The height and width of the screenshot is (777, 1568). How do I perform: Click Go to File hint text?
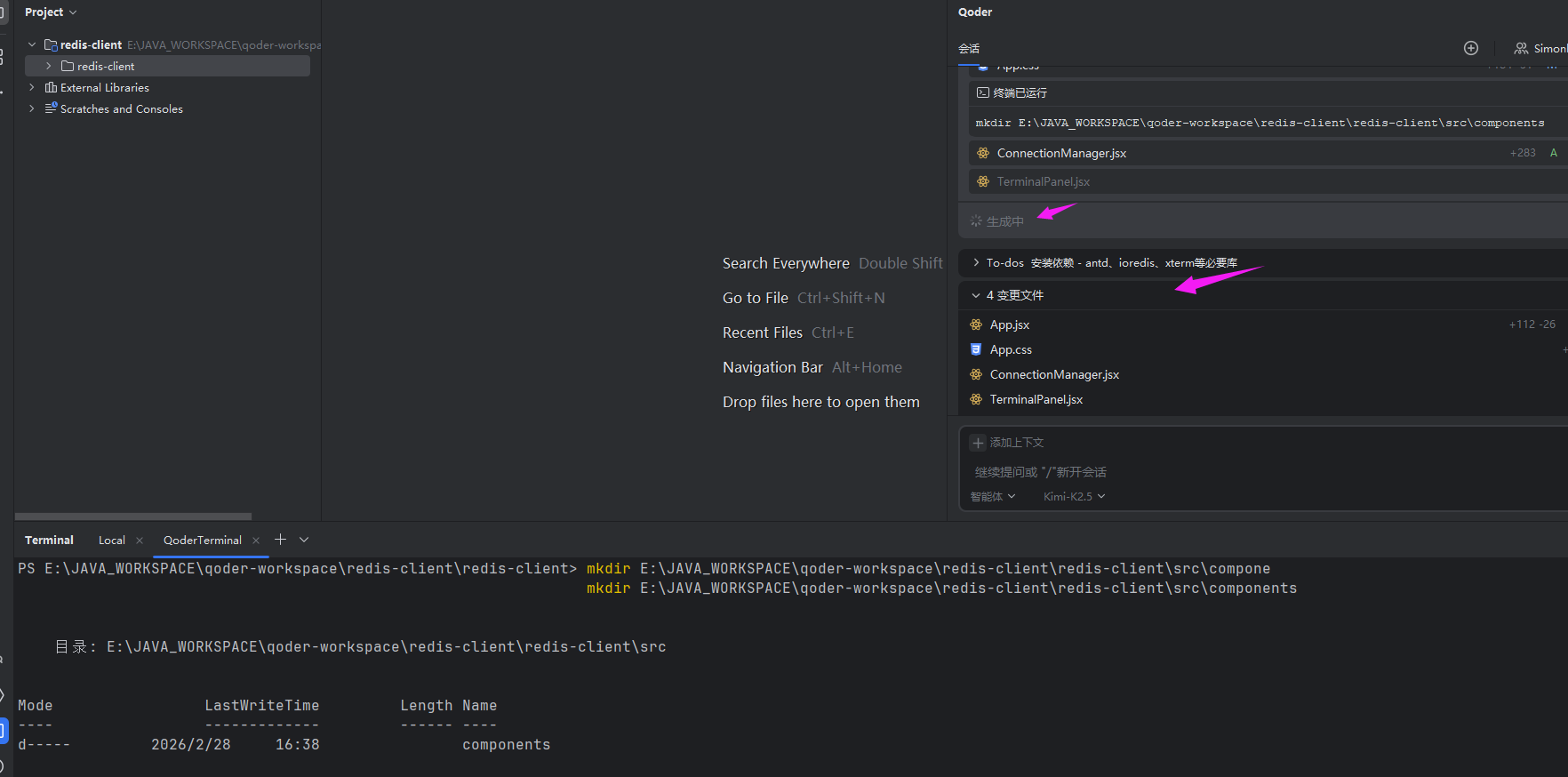tap(755, 298)
